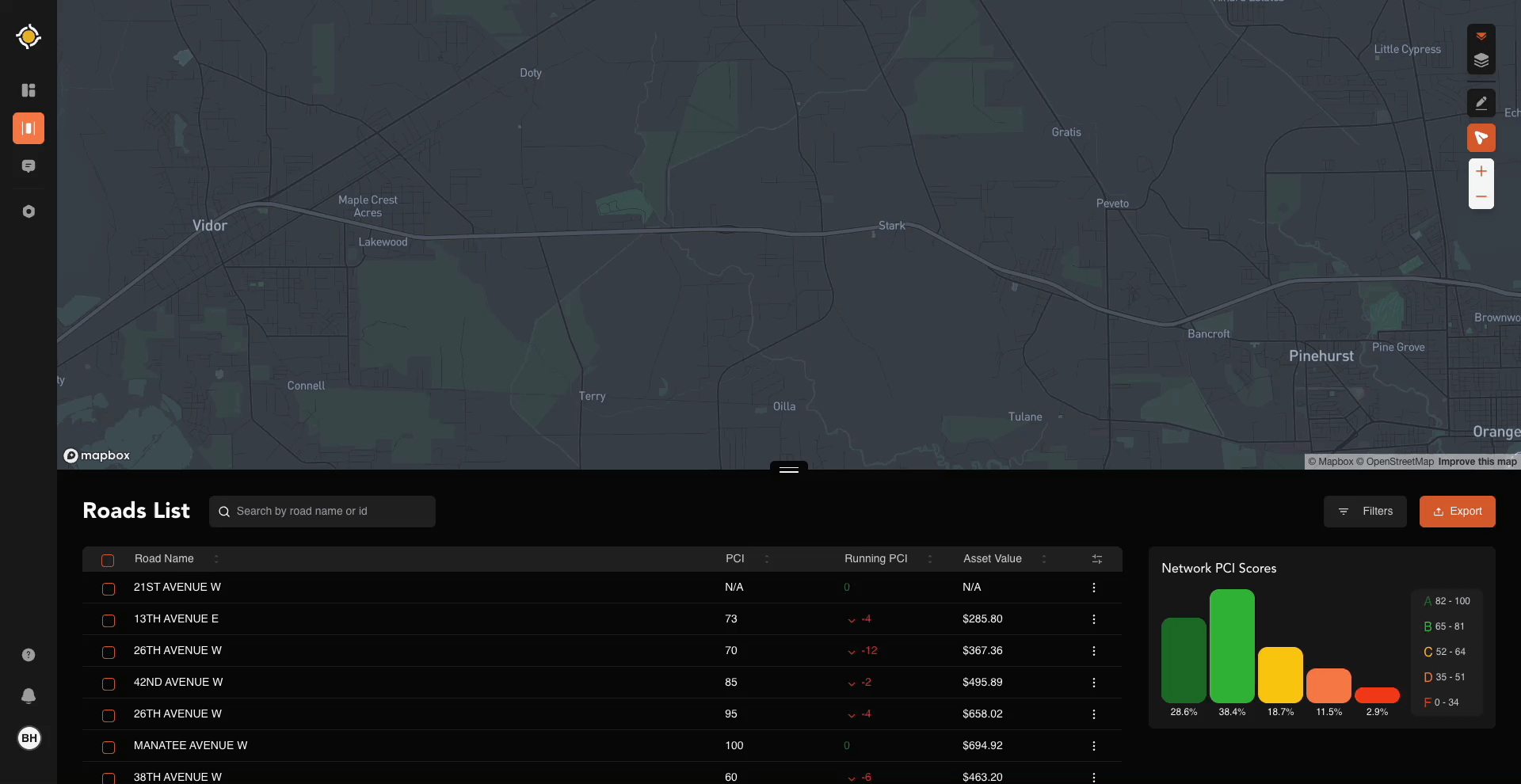The width and height of the screenshot is (1521, 784).
Task: Open the help question mark icon
Action: coord(29,655)
